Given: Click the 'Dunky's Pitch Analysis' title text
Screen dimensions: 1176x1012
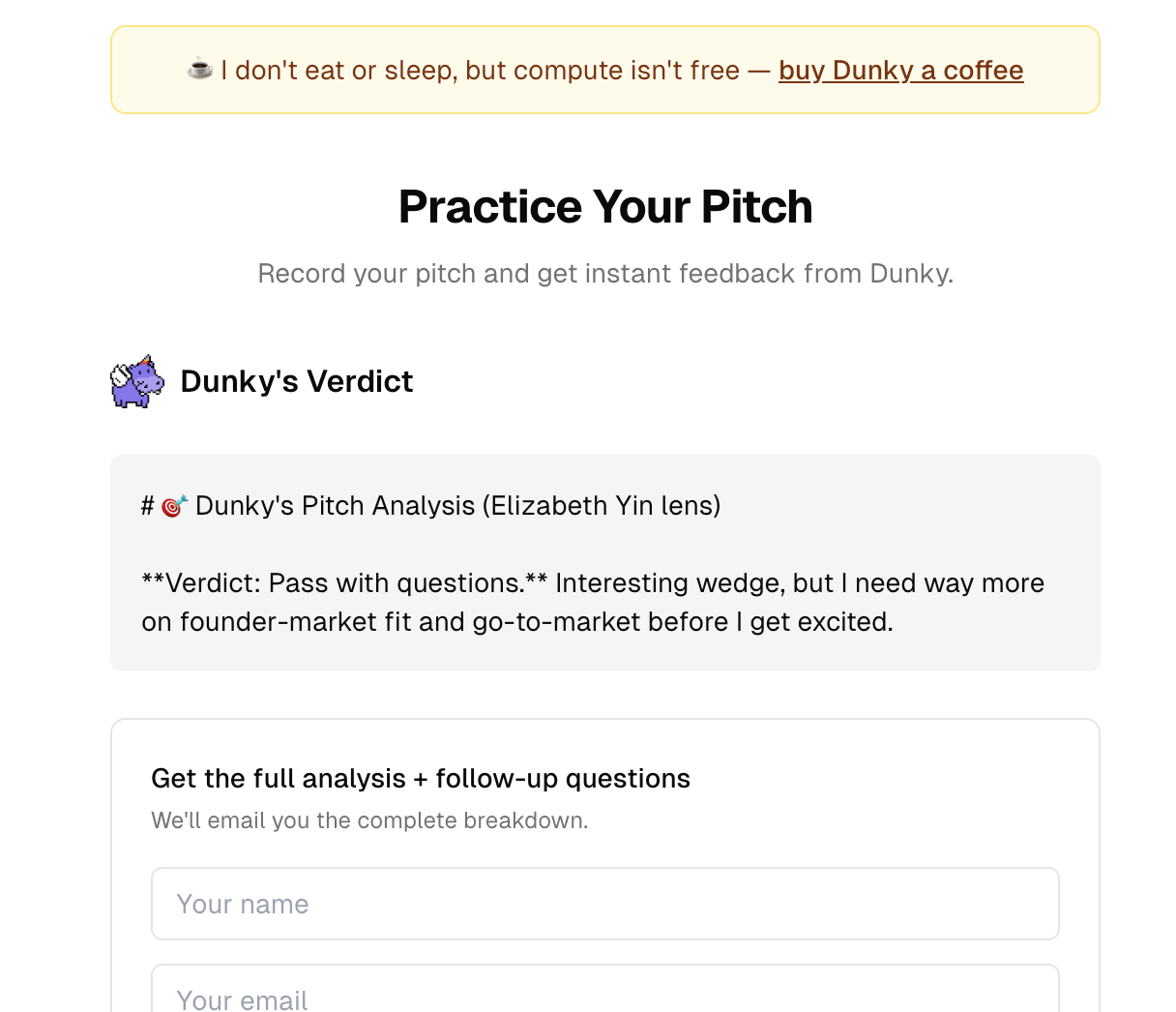Looking at the screenshot, I should (x=335, y=506).
